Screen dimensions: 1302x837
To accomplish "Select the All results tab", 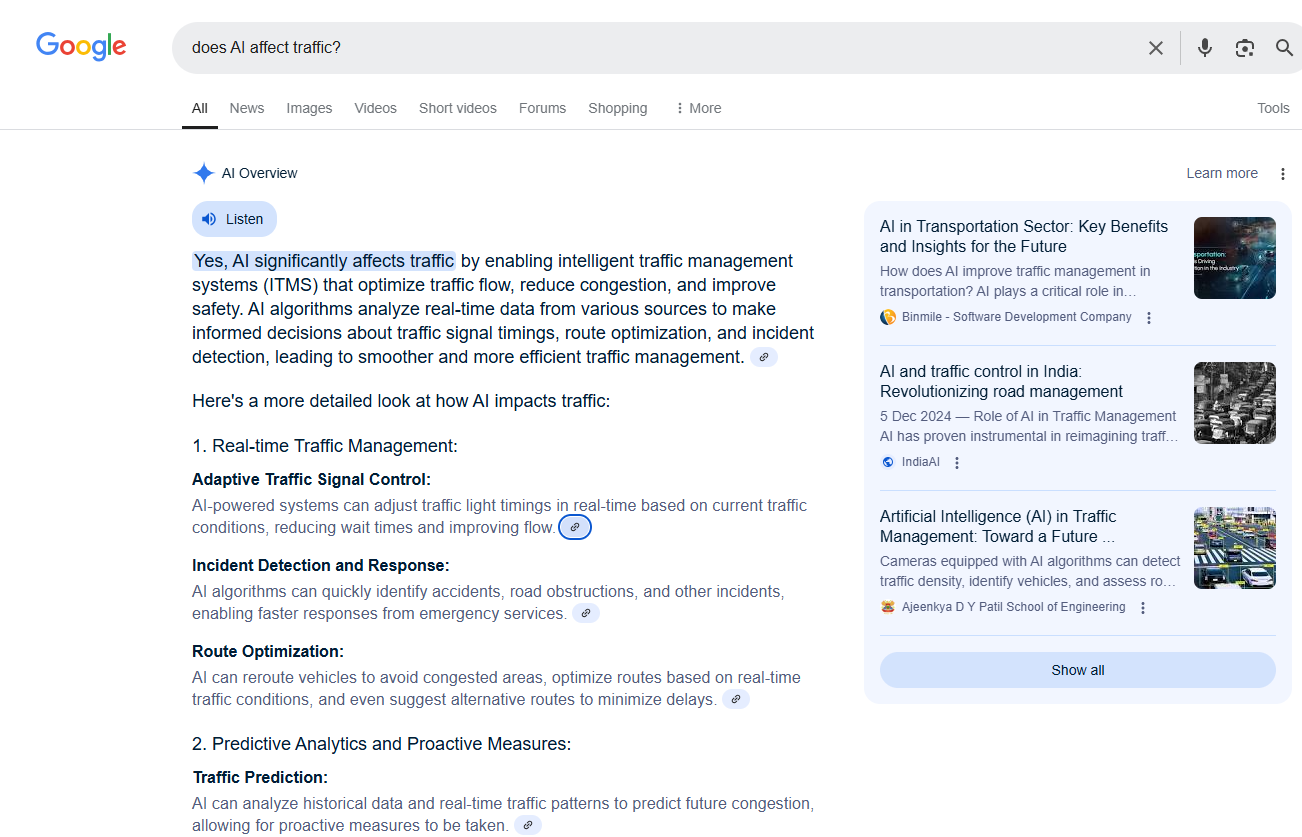I will click(x=200, y=108).
